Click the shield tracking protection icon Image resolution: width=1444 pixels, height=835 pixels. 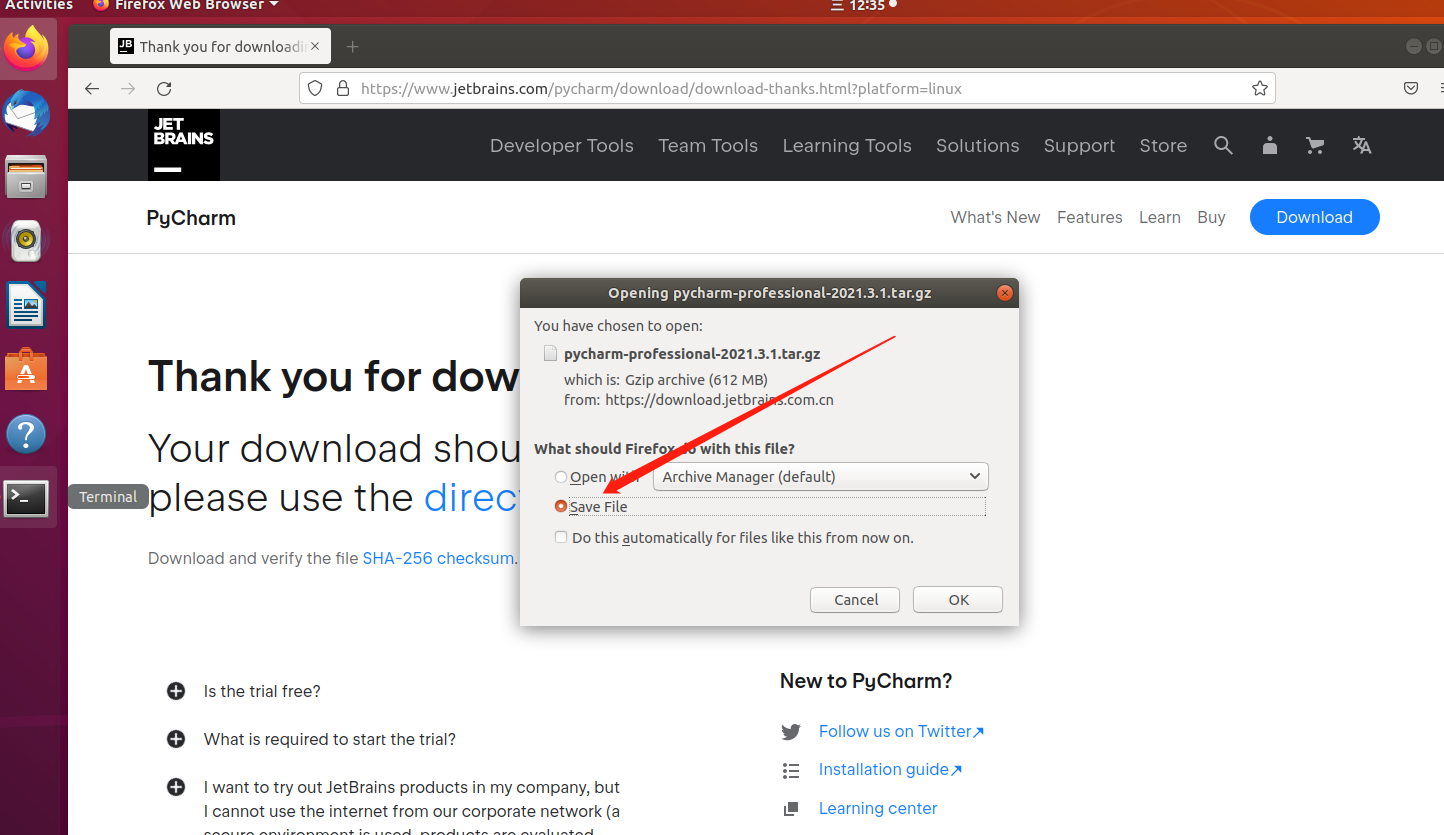click(x=315, y=88)
